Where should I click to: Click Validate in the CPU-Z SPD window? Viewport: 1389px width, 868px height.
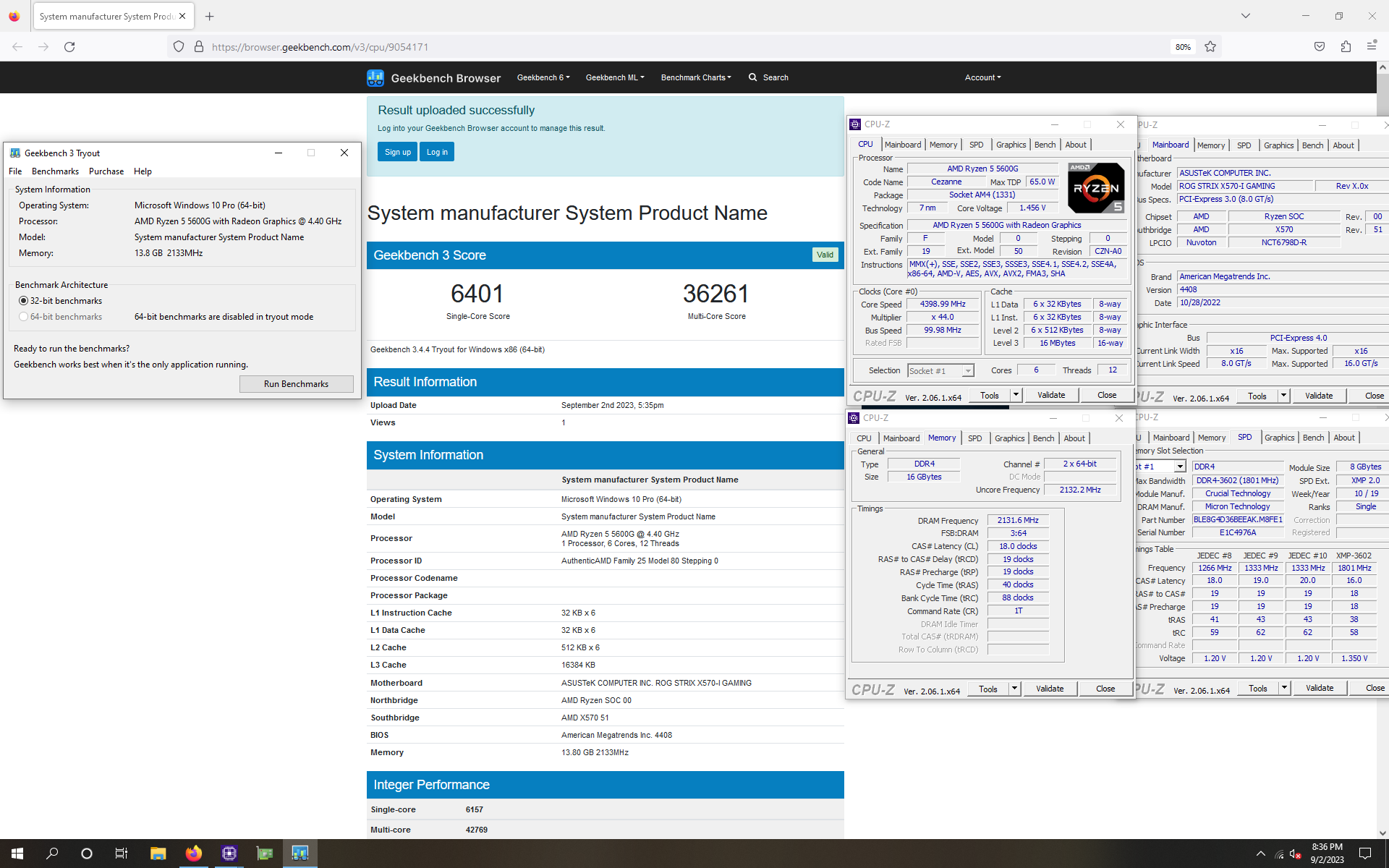point(1319,688)
